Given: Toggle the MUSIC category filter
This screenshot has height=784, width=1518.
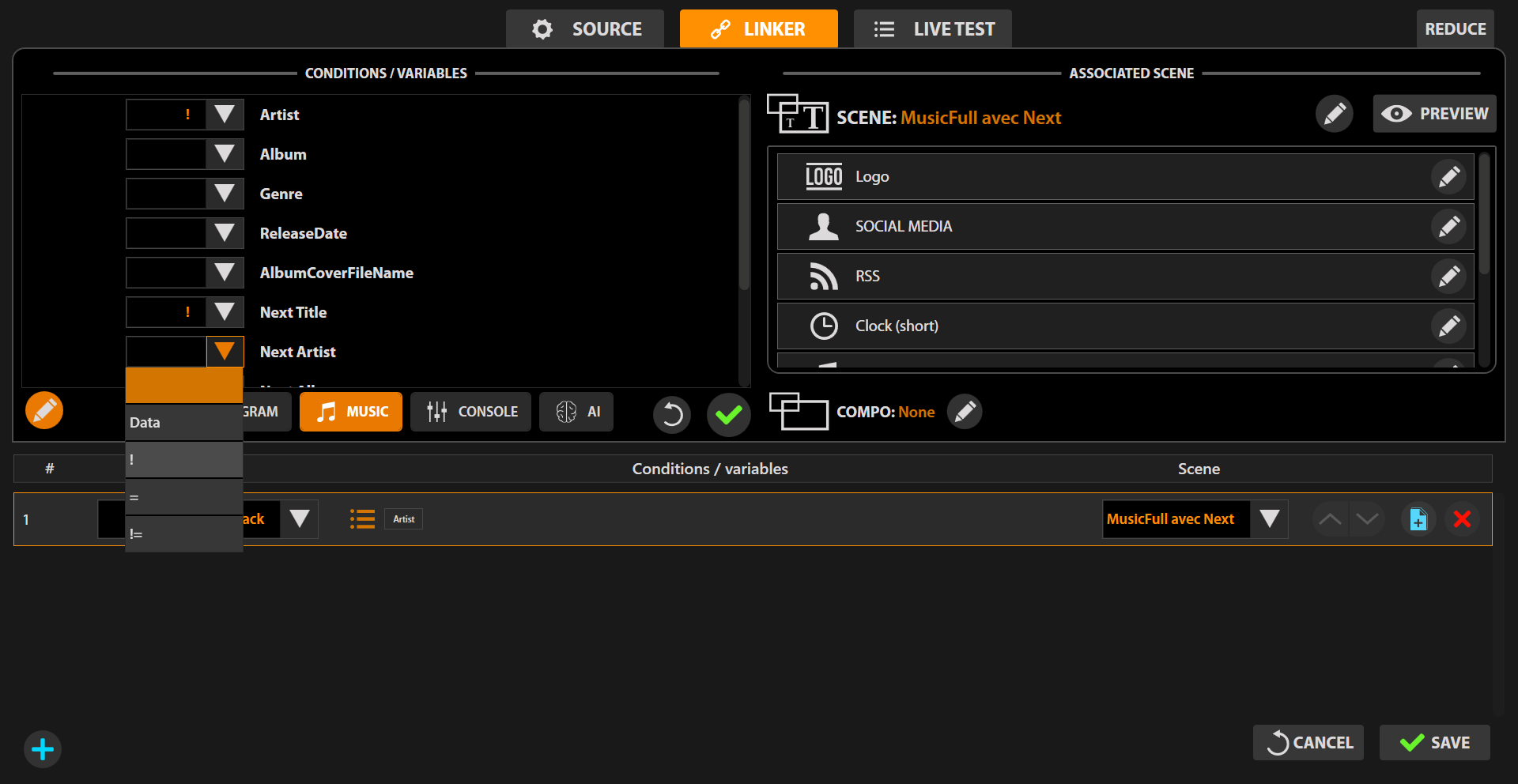Looking at the screenshot, I should [351, 412].
